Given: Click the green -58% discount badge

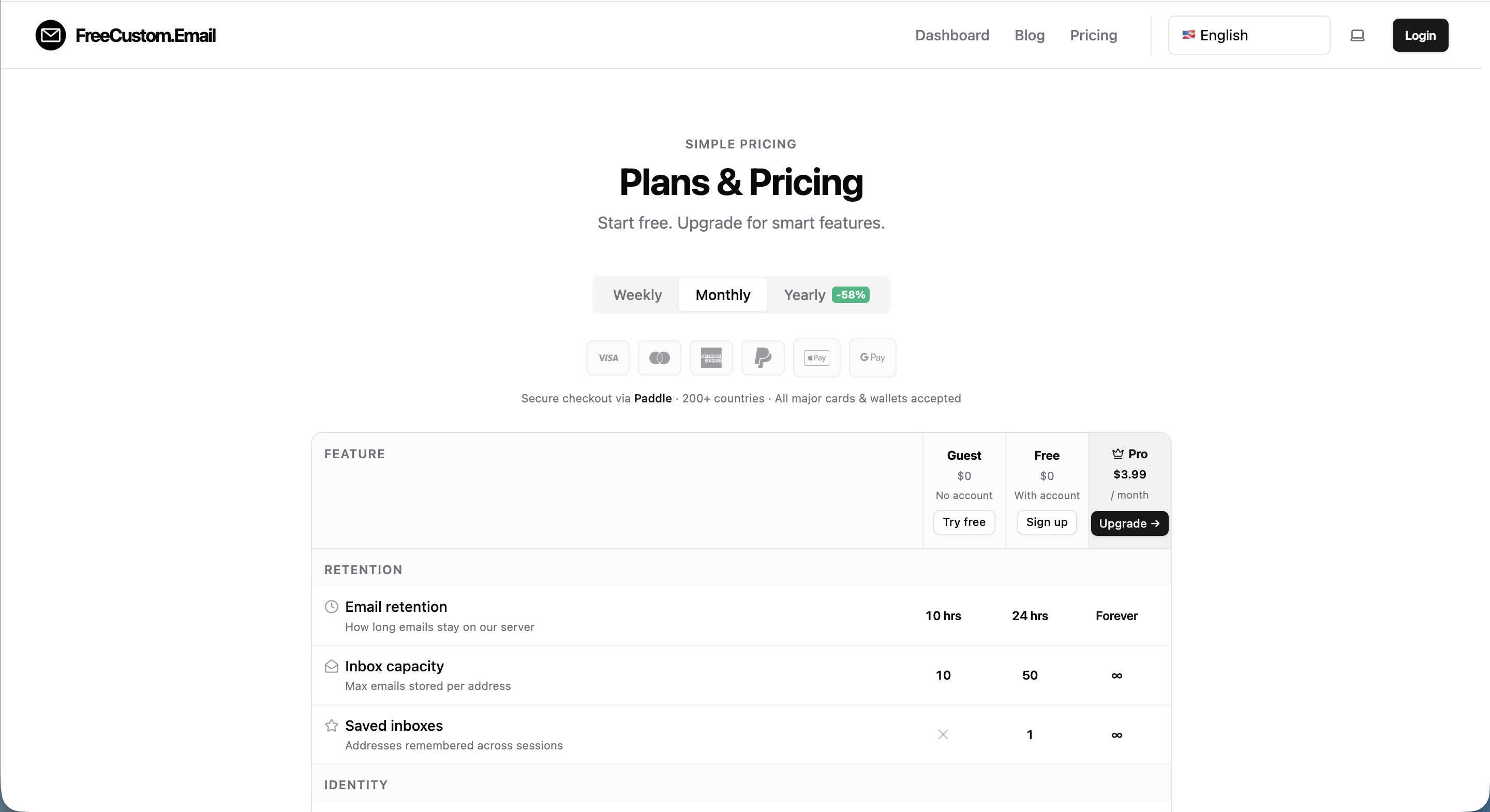Looking at the screenshot, I should [x=850, y=295].
